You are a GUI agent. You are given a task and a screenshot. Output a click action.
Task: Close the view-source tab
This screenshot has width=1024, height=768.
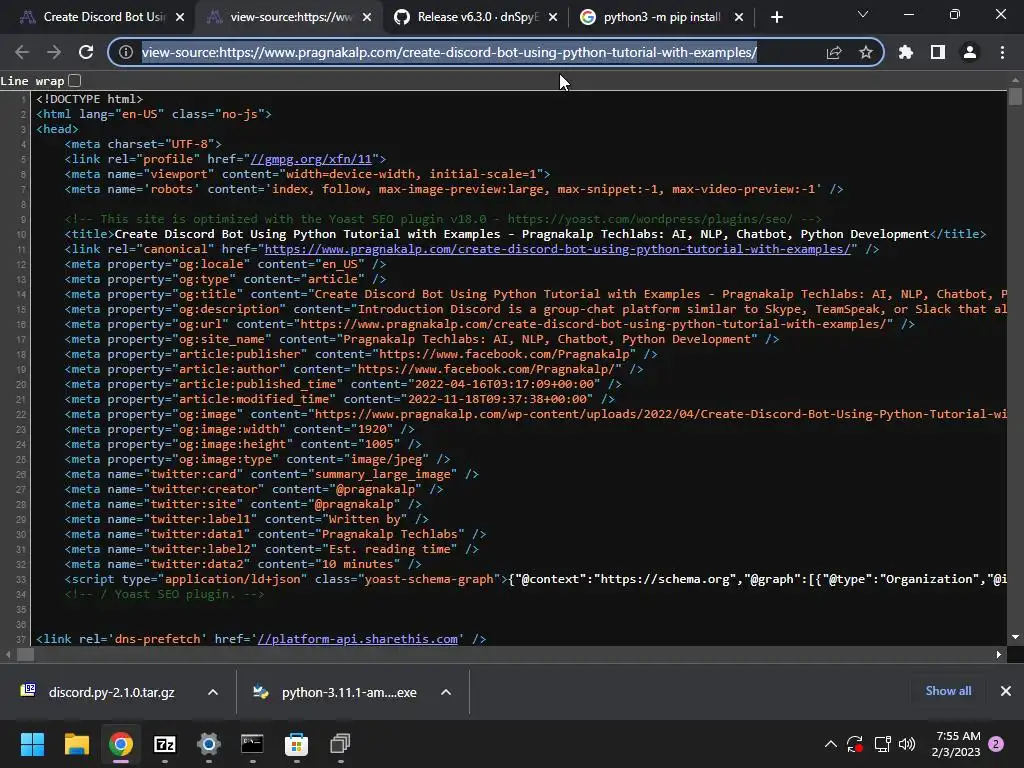pos(367,18)
